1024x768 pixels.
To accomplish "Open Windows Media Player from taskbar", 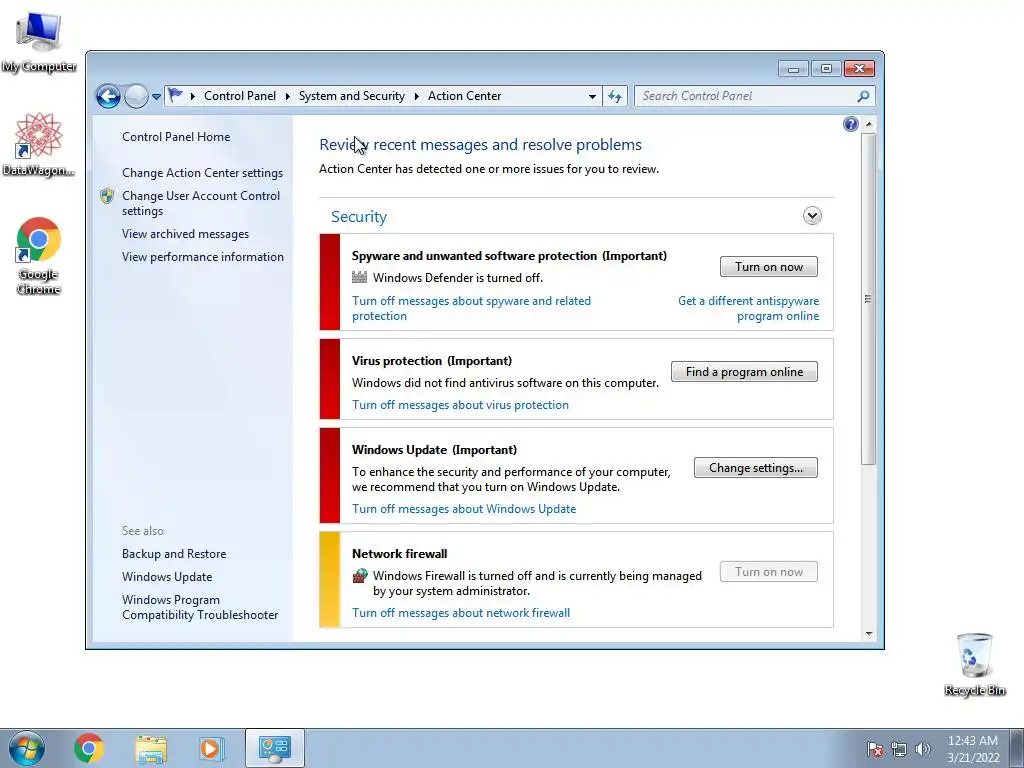I will (x=210, y=748).
